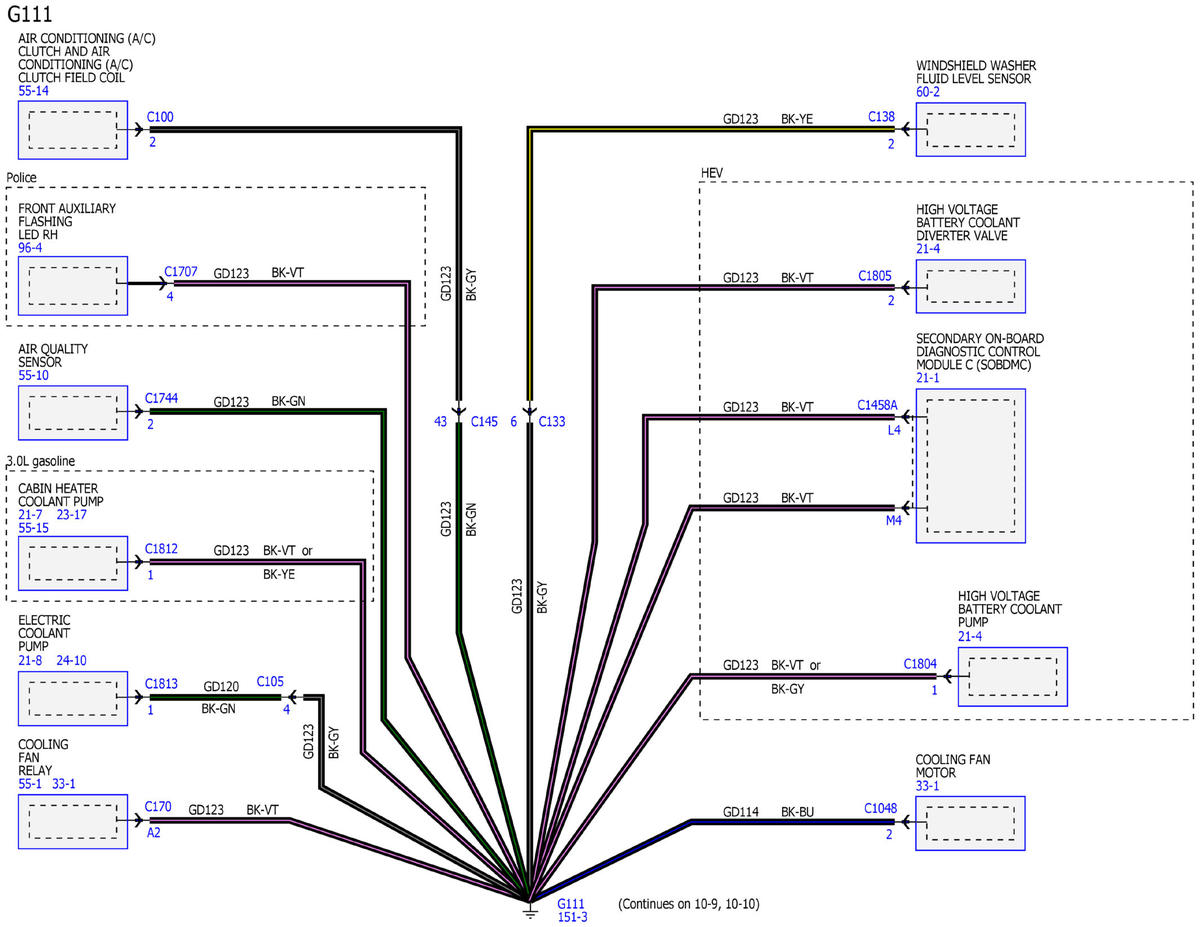Follow the C1707 connector link
Image resolution: width=1200 pixels, height=927 pixels.
[x=181, y=272]
